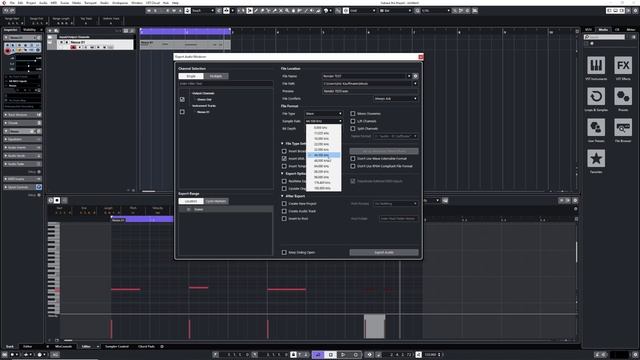Open VST Instruments in Media rack
The height and width of the screenshot is (360, 640).
(596, 65)
